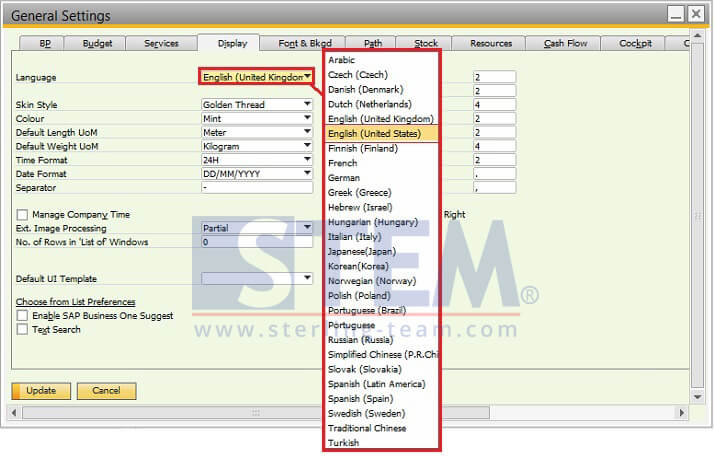The width and height of the screenshot is (714, 456).
Task: Open the Services tab
Action: 161,43
